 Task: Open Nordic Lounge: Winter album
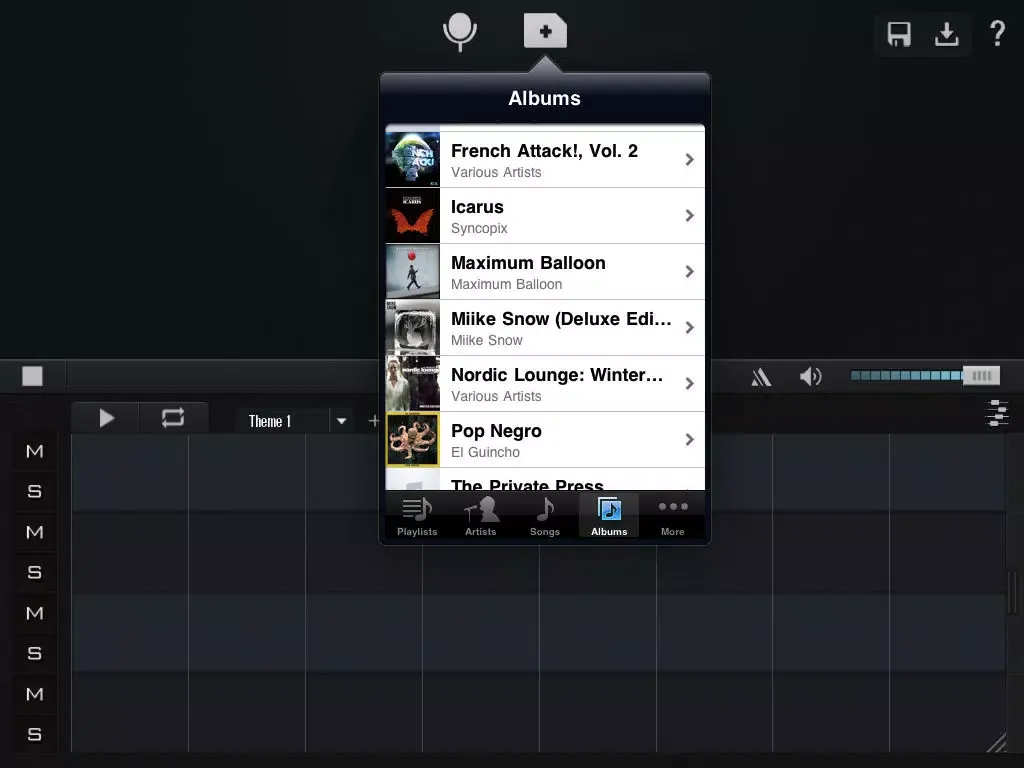tap(545, 384)
